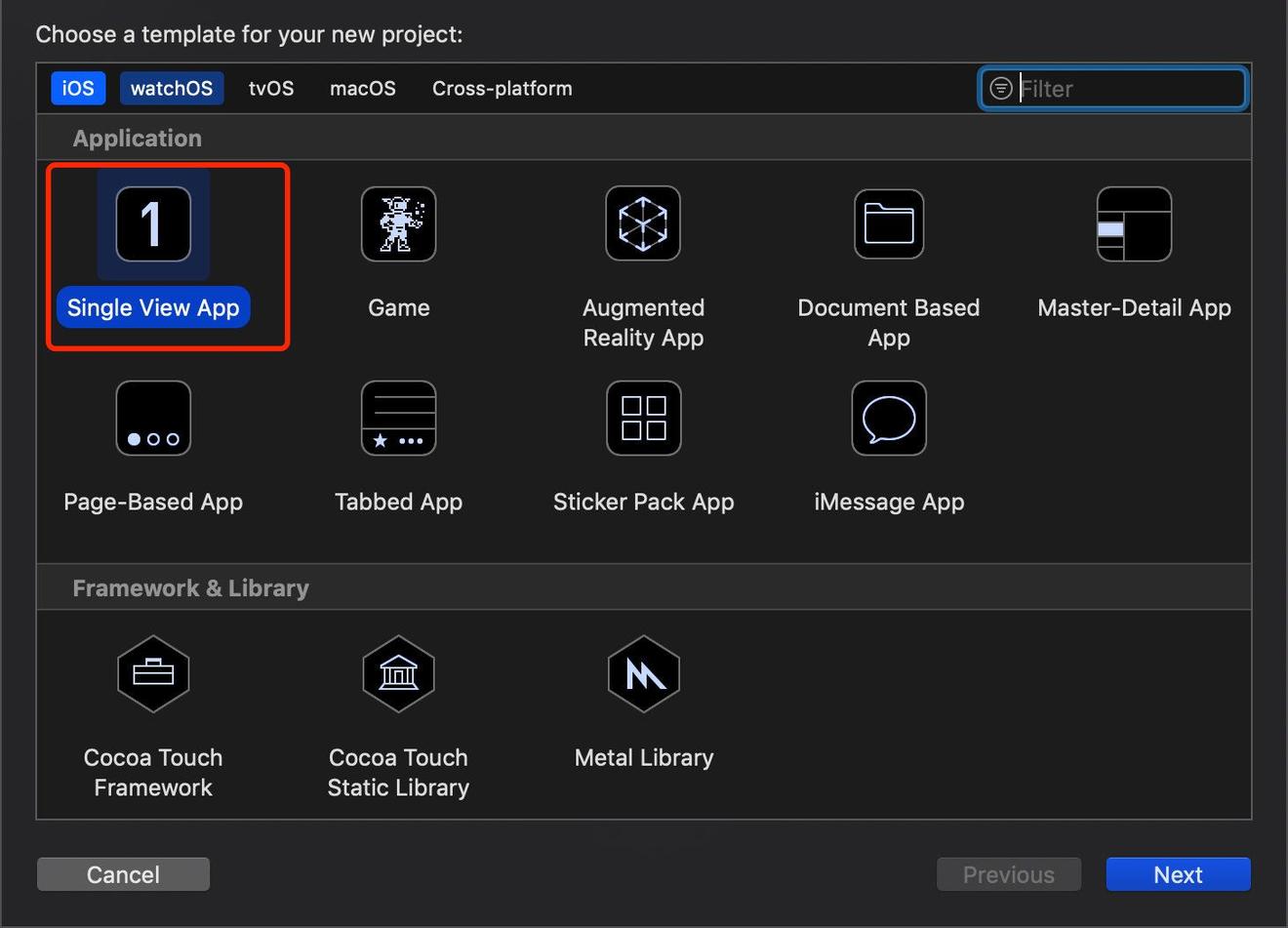Select the Single View App template icon

click(x=153, y=224)
